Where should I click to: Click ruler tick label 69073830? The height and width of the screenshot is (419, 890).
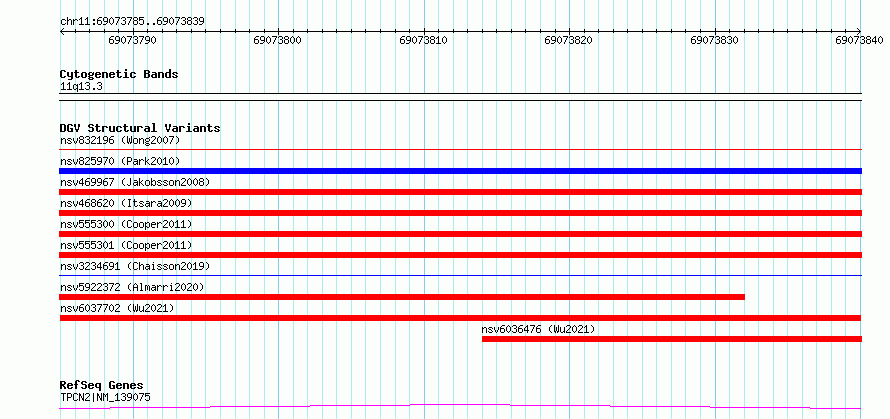coord(715,40)
